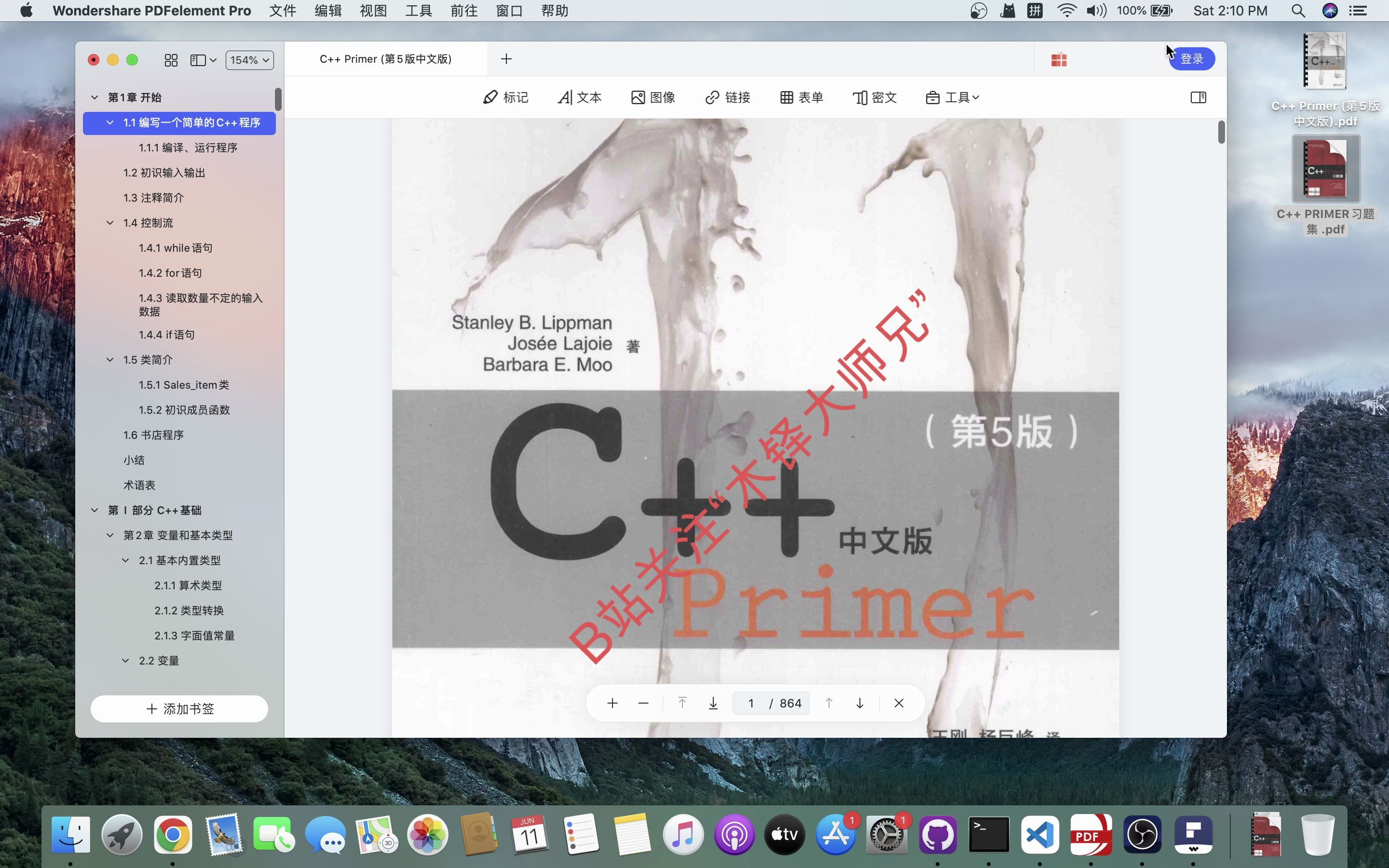This screenshot has height=868, width=1389.
Task: Select C++ Primer (第5版中文版).pdf desktop file
Action: (1325, 79)
